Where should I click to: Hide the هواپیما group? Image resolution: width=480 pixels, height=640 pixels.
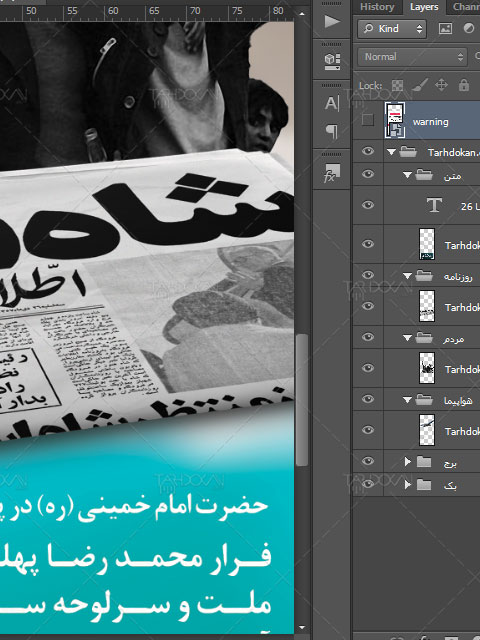pyautogui.click(x=368, y=399)
